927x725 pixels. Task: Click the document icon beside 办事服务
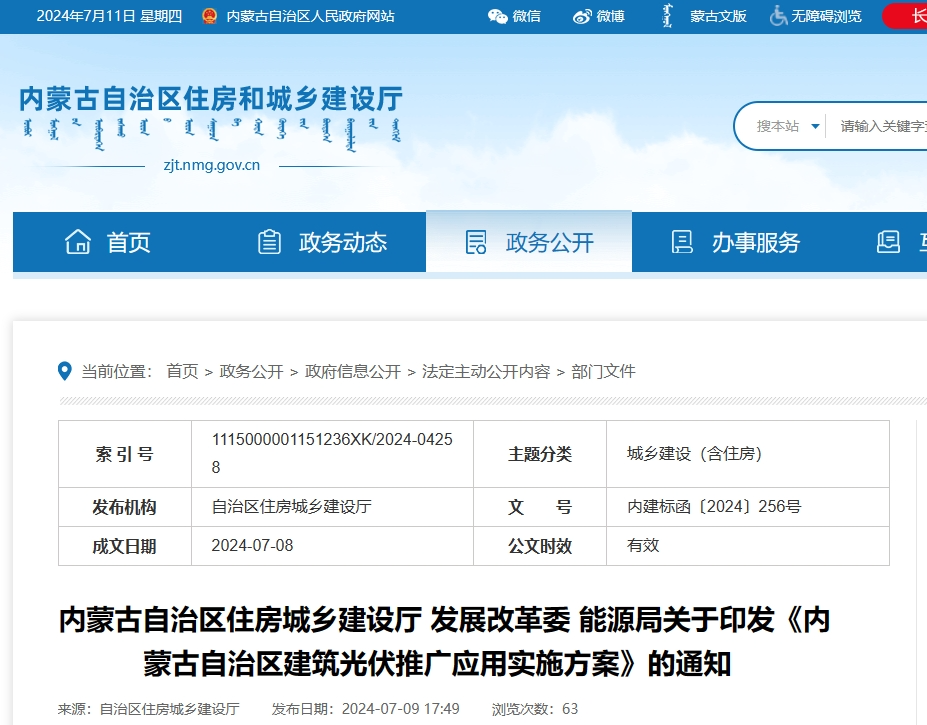[x=682, y=242]
